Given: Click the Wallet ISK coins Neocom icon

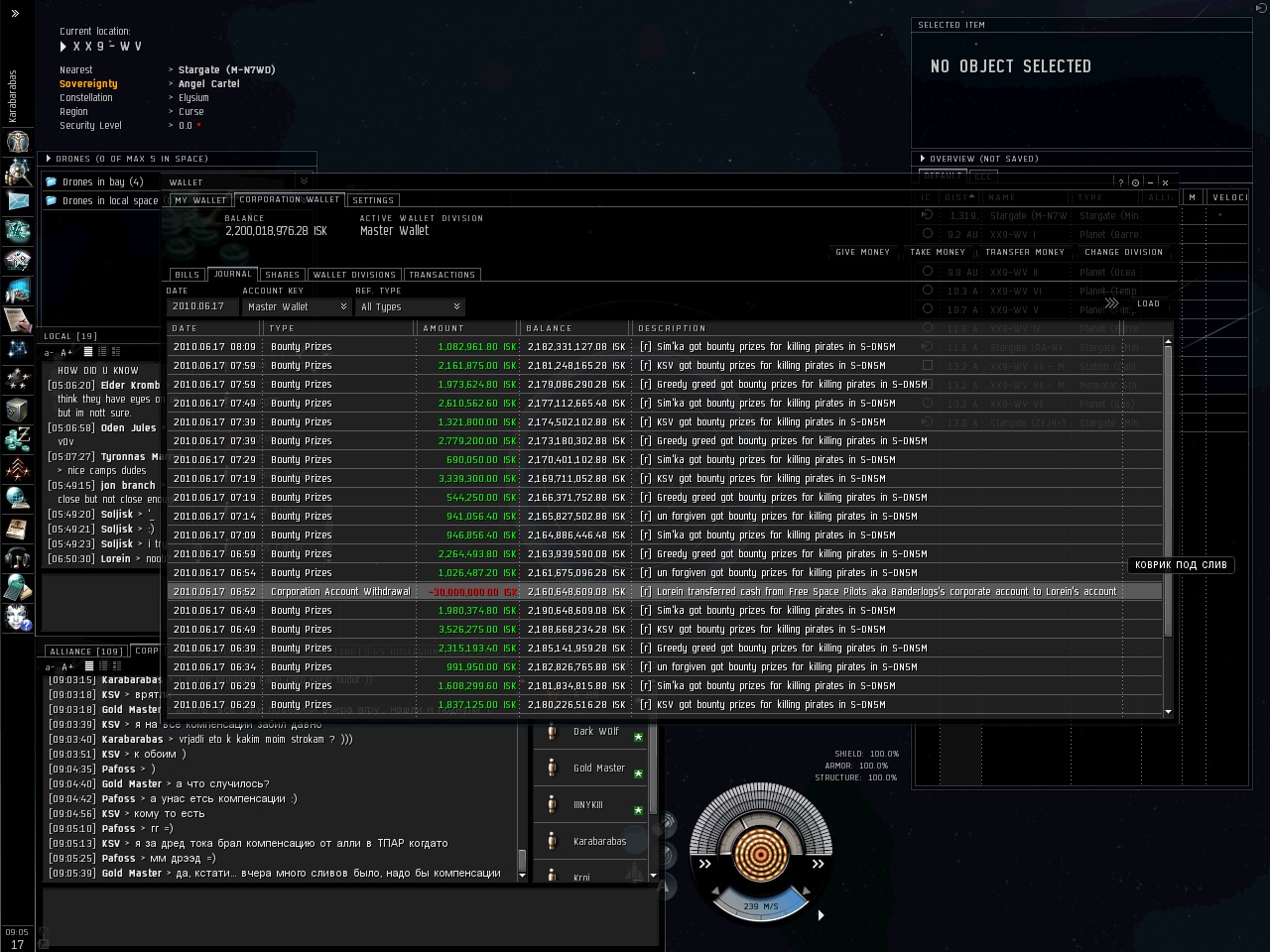Looking at the screenshot, I should tap(18, 438).
